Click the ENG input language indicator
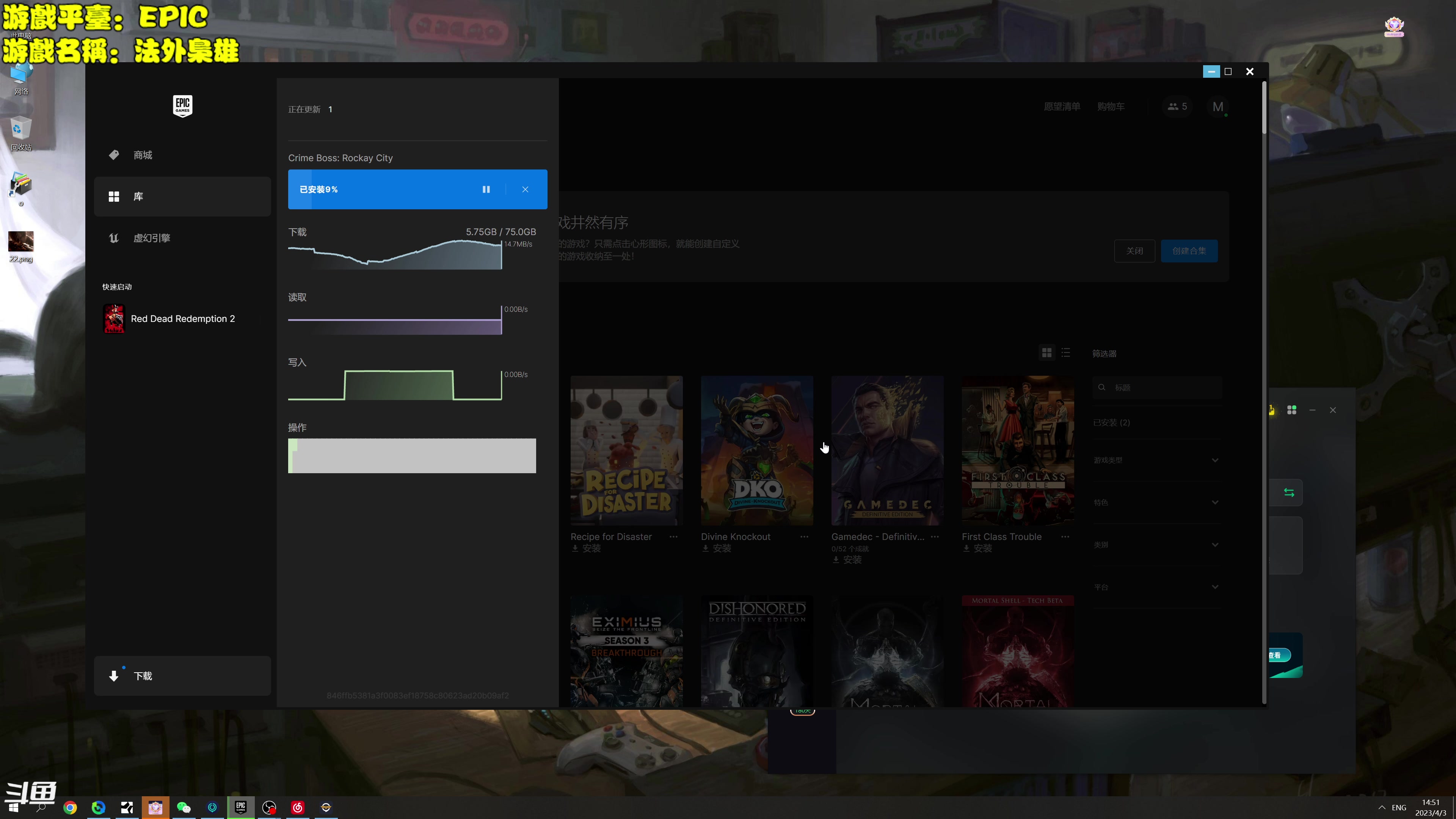The height and width of the screenshot is (819, 1456). click(x=1399, y=808)
